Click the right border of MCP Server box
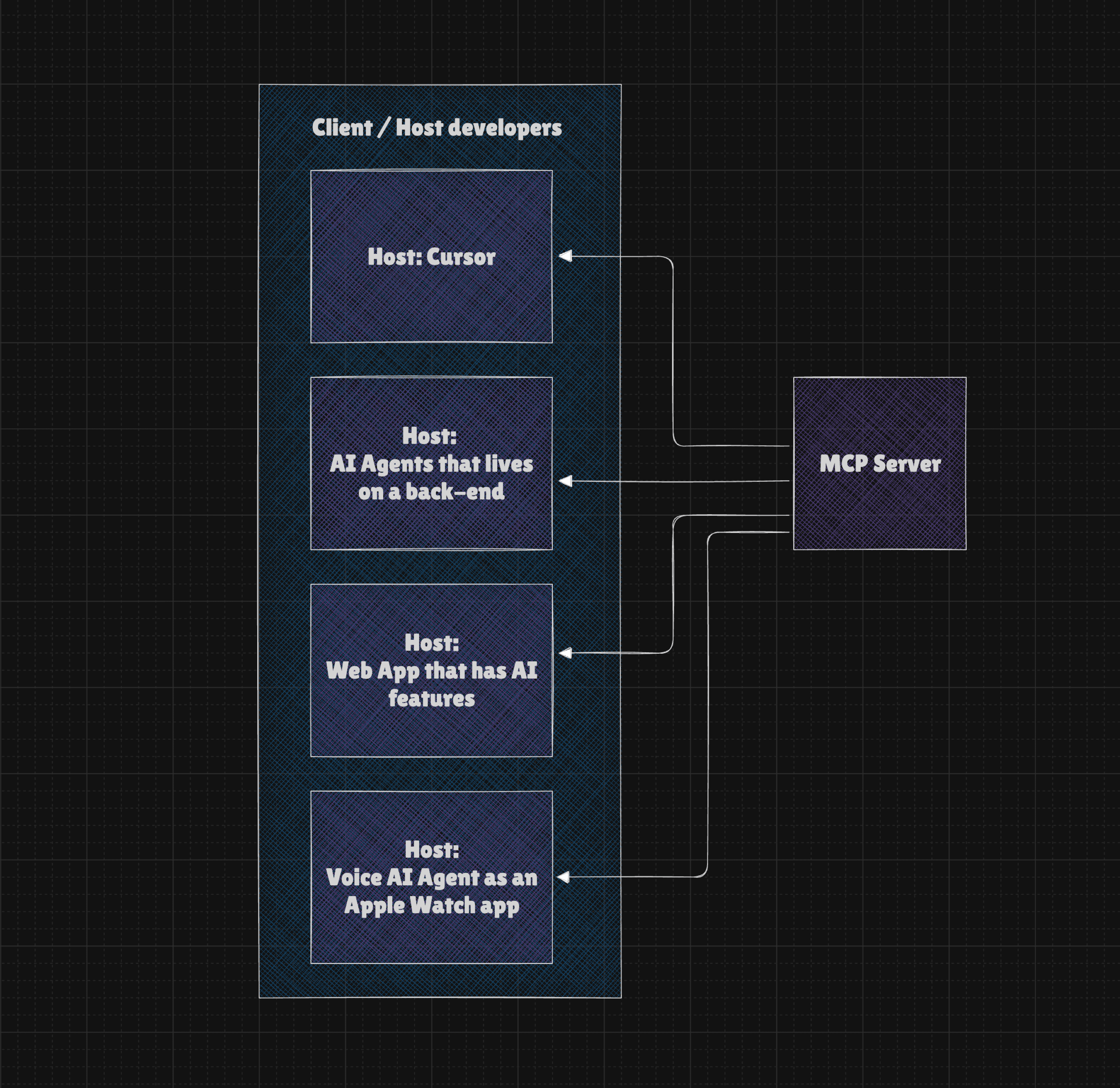Image resolution: width=1120 pixels, height=1088 pixels. pos(966,463)
